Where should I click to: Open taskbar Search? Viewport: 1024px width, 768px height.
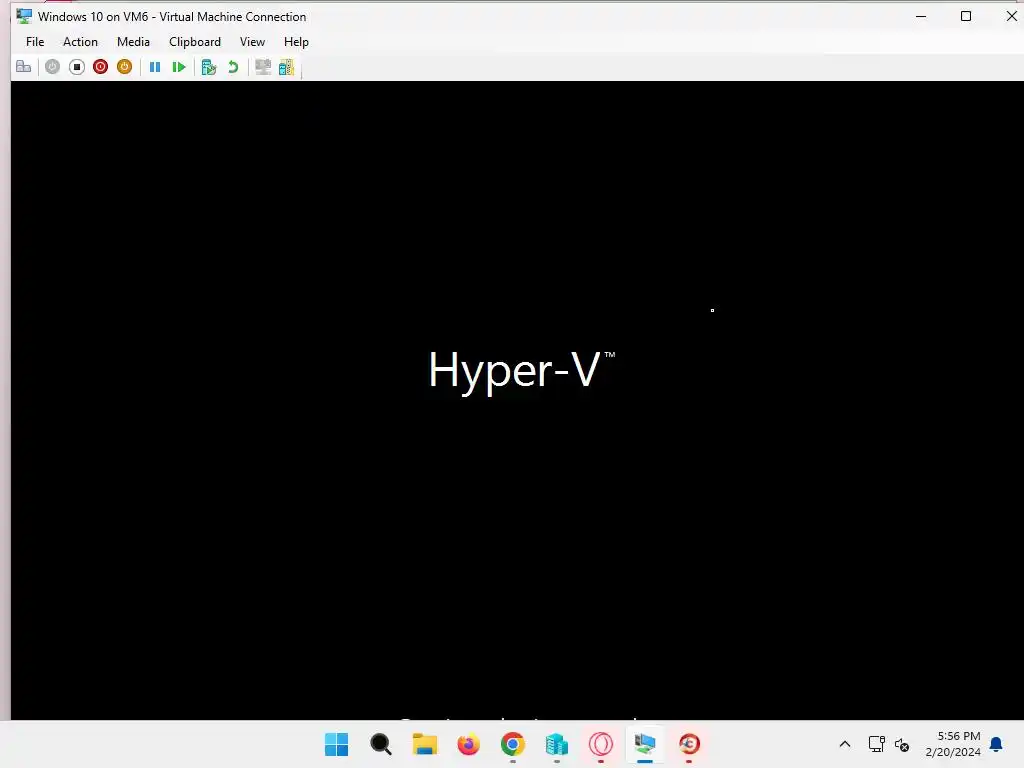tap(381, 744)
